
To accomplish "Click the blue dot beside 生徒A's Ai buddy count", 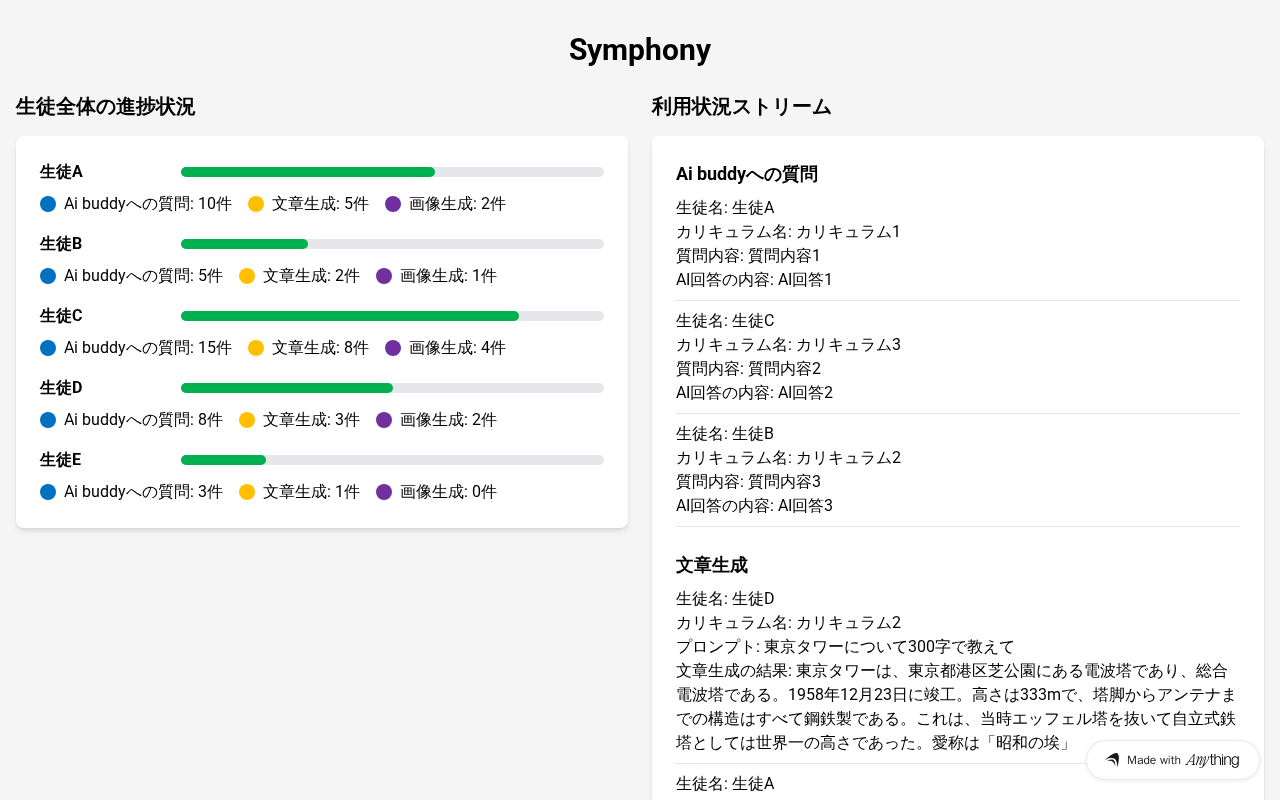I will pos(48,204).
